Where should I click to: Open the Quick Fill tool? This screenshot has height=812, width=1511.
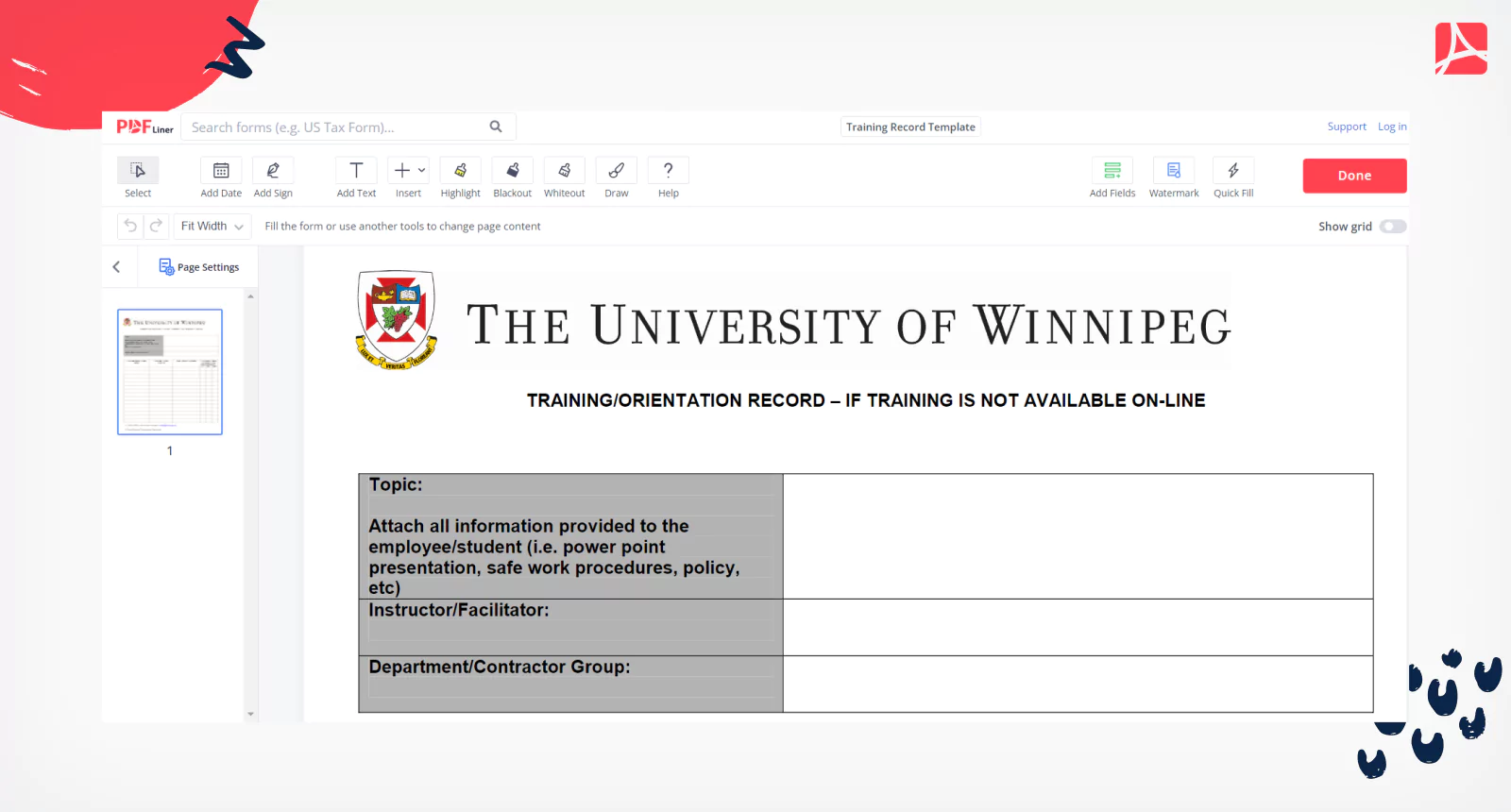click(x=1233, y=178)
